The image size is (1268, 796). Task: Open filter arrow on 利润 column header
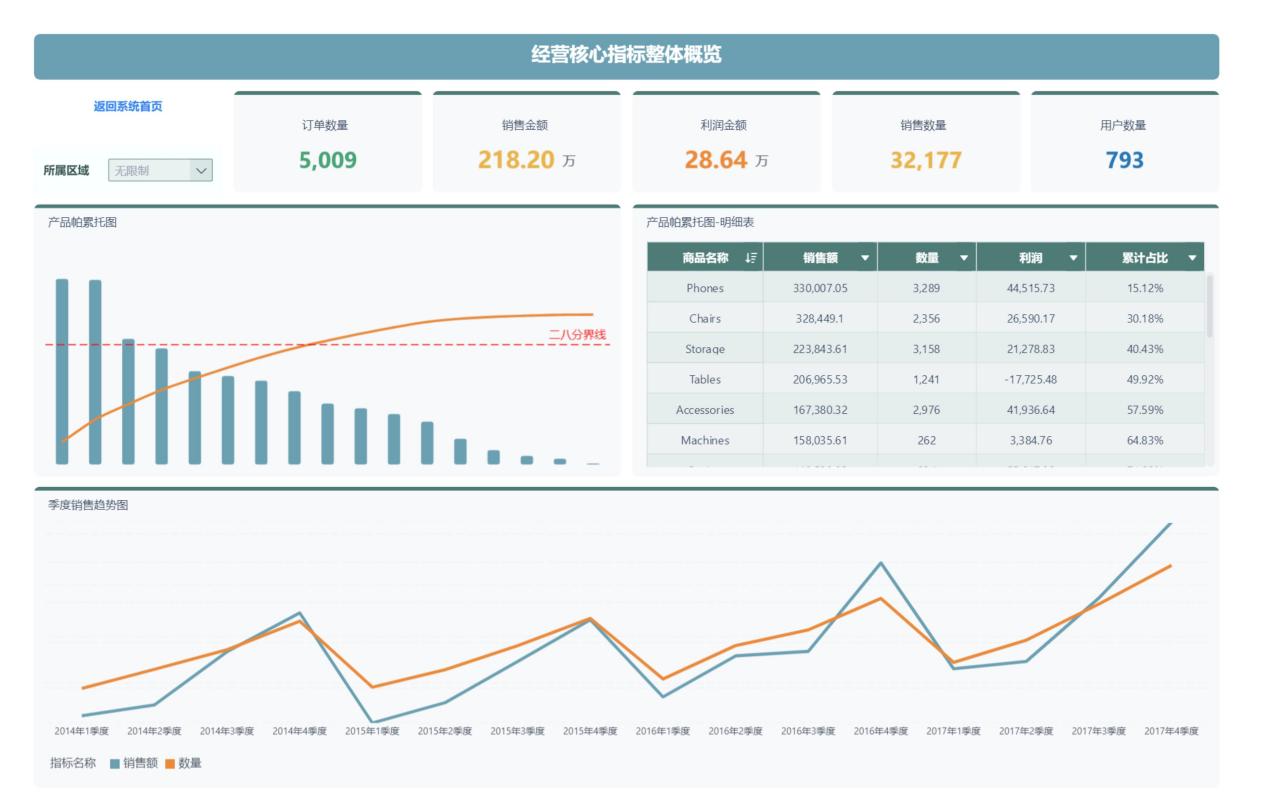pos(1073,258)
